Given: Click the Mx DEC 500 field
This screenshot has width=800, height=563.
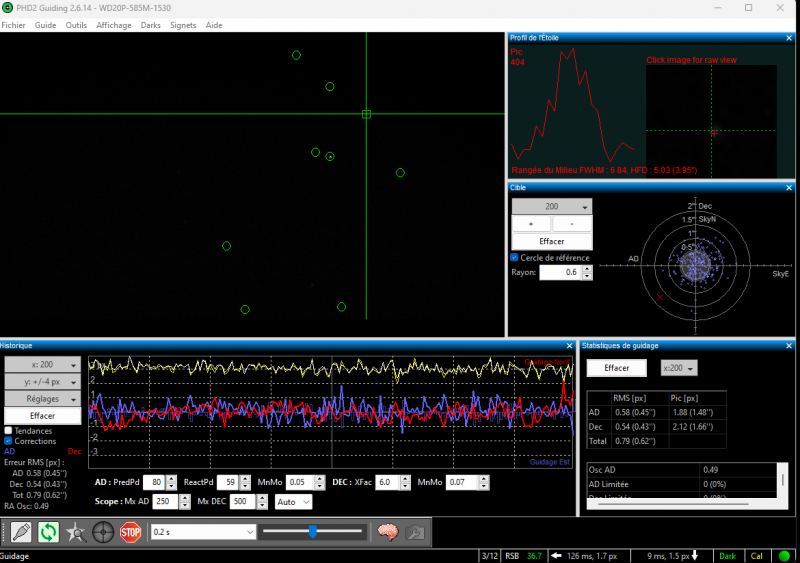Looking at the screenshot, I should [x=243, y=502].
